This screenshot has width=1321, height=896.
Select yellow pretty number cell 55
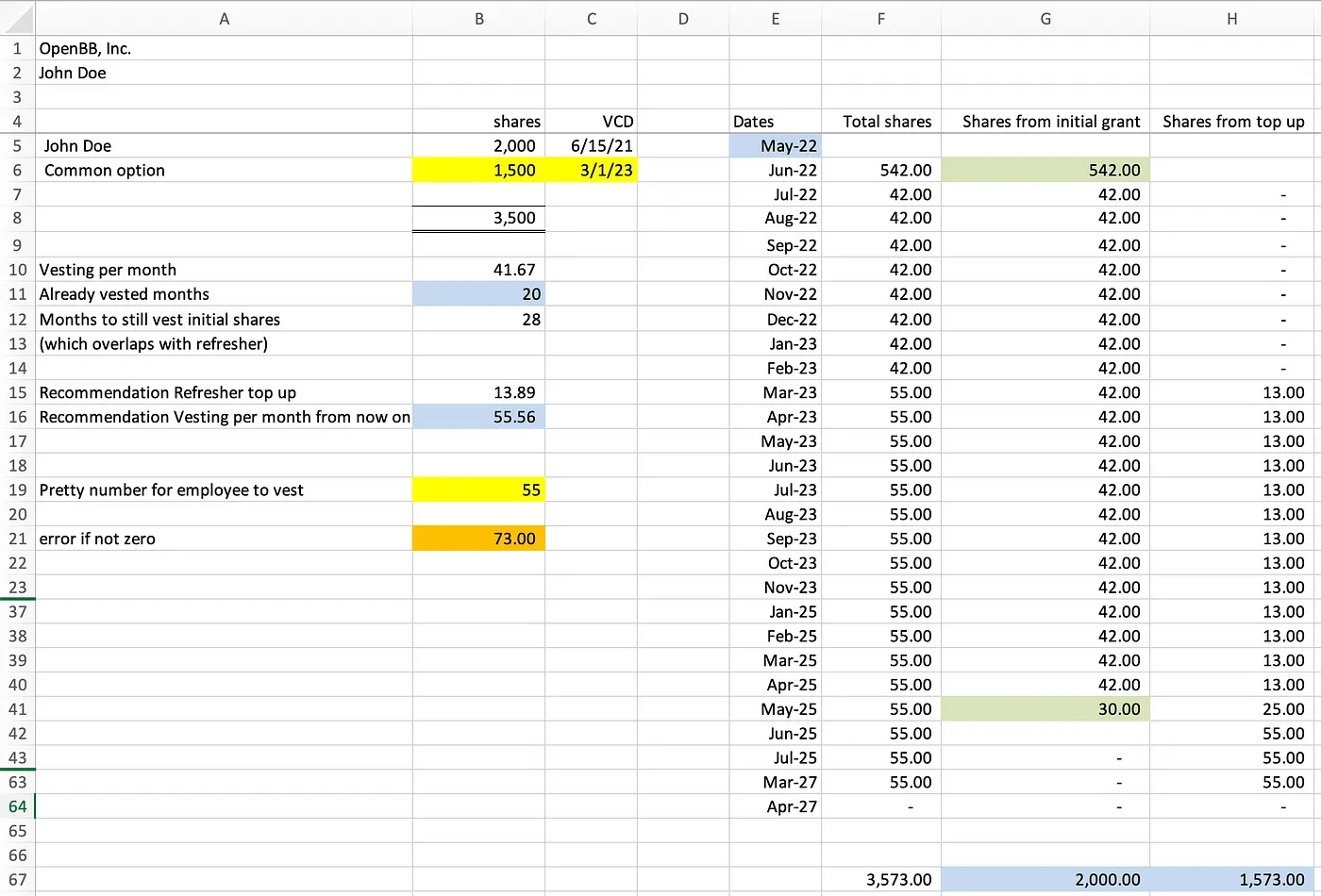click(x=478, y=489)
